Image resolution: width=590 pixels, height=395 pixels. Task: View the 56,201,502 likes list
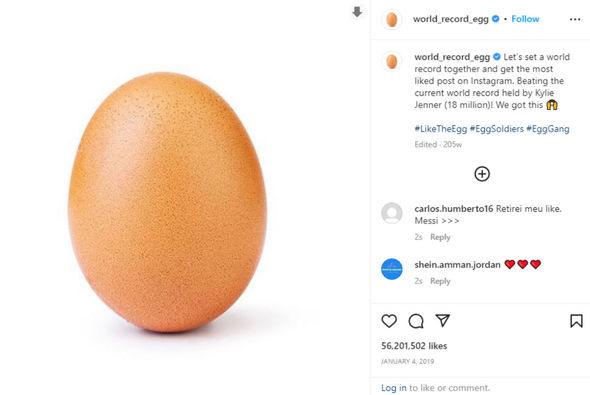[414, 346]
